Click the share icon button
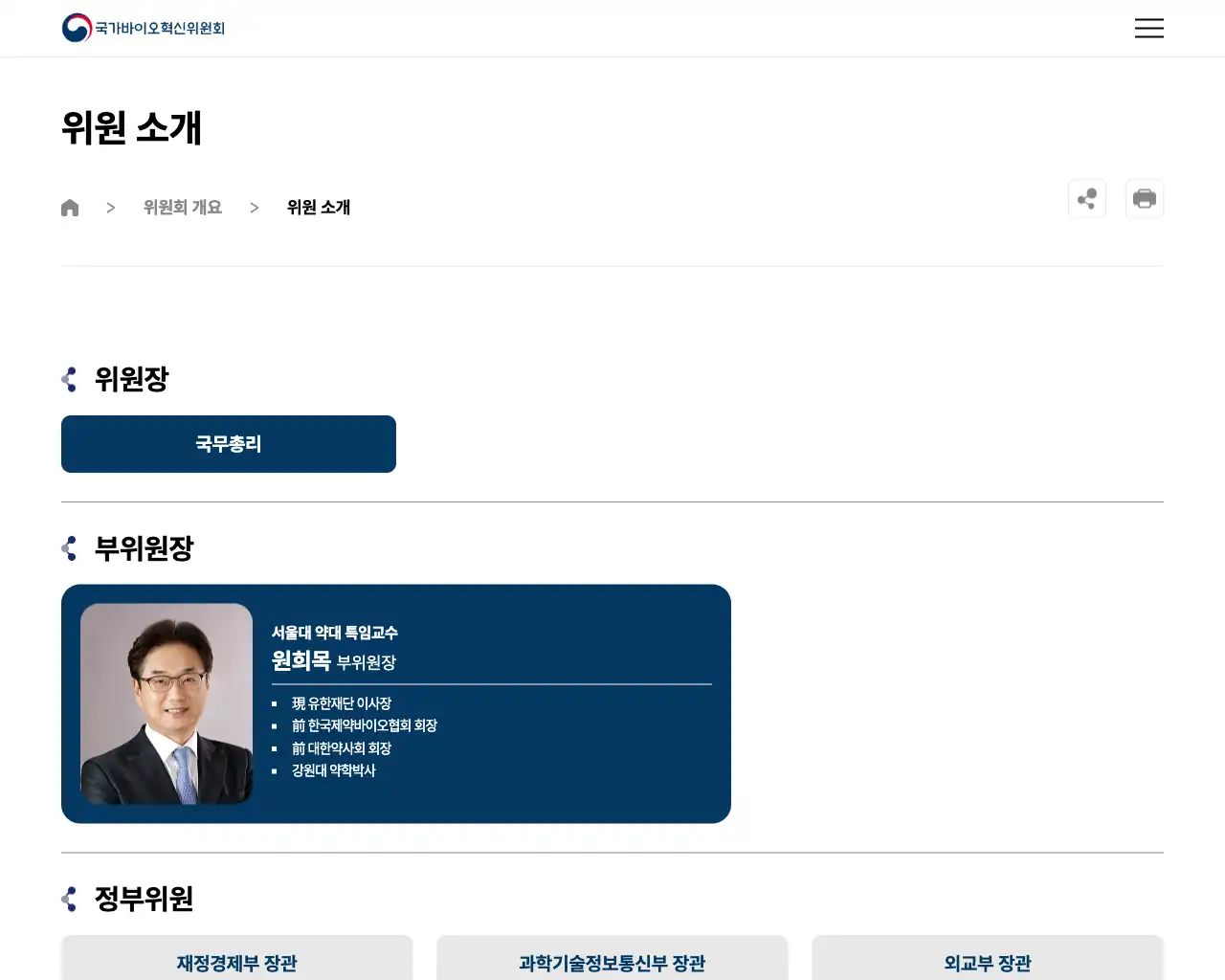The image size is (1225, 980). click(1087, 199)
